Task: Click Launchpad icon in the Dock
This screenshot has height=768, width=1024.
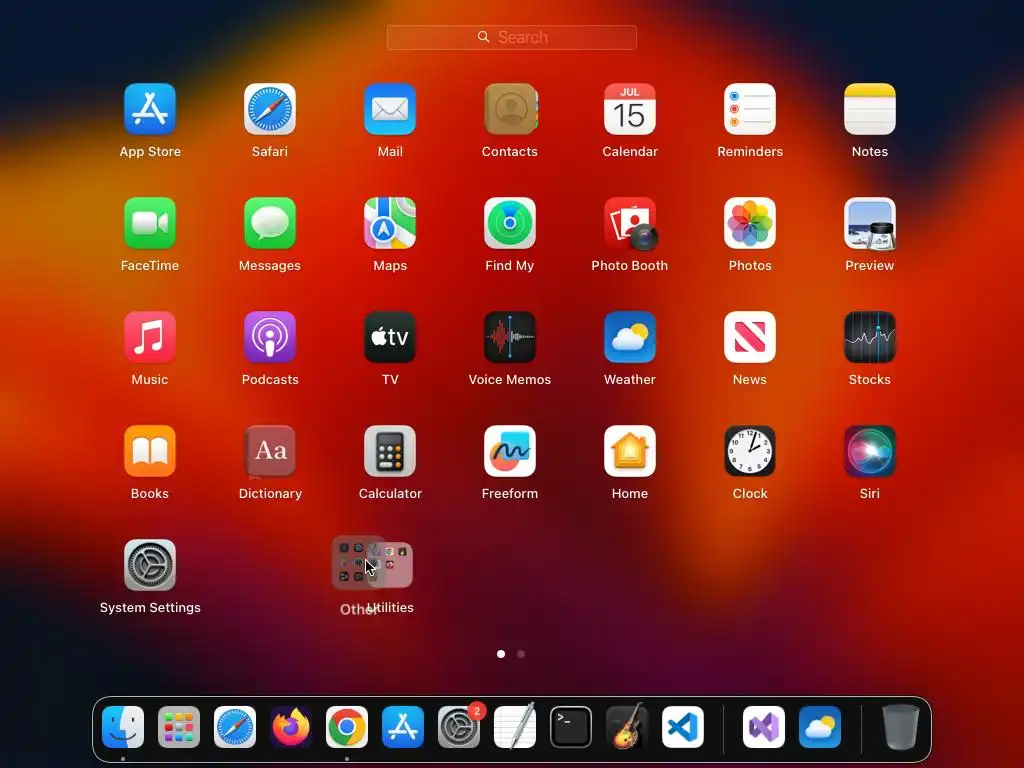Action: [x=179, y=727]
